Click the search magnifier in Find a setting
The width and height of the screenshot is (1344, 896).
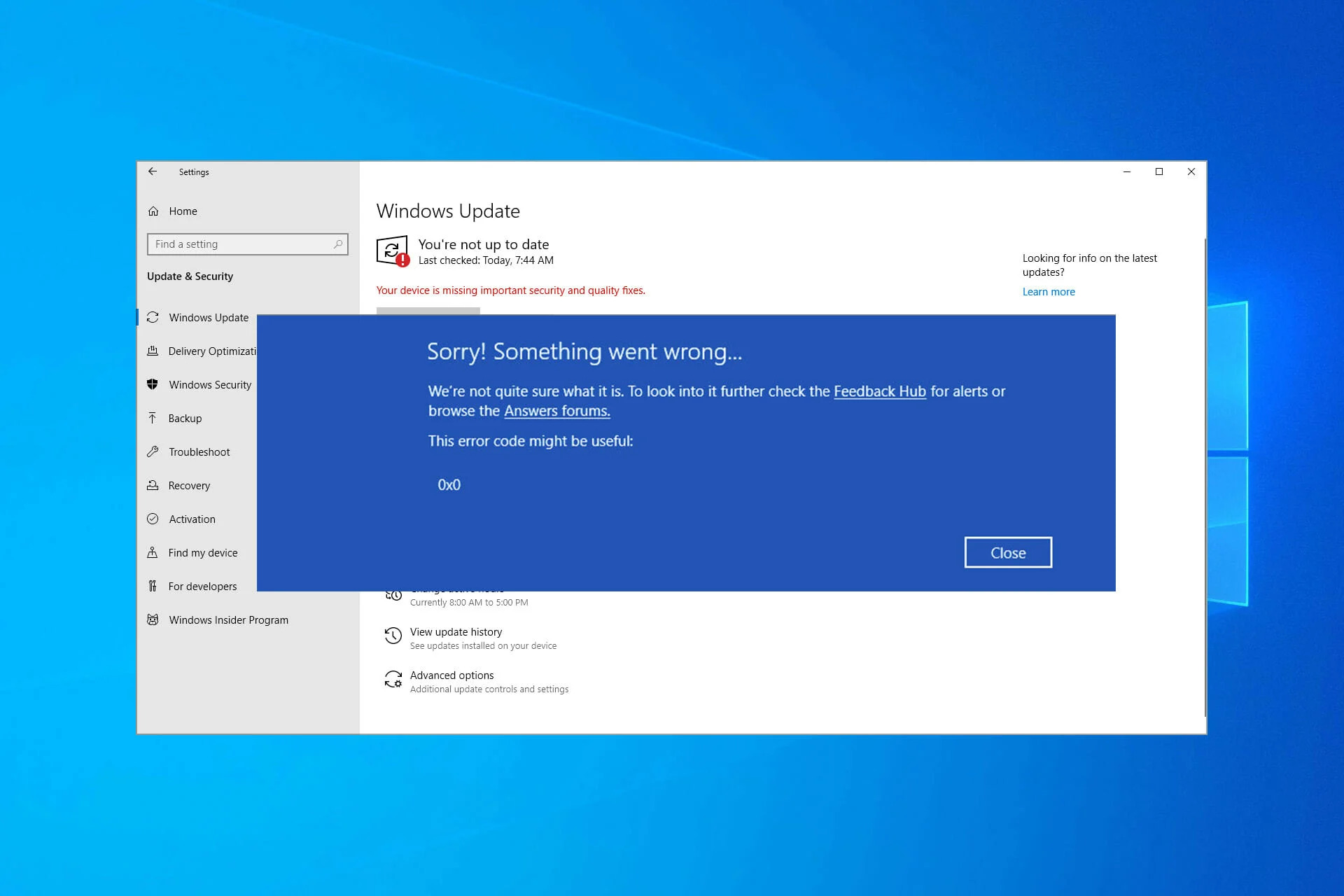[x=338, y=244]
